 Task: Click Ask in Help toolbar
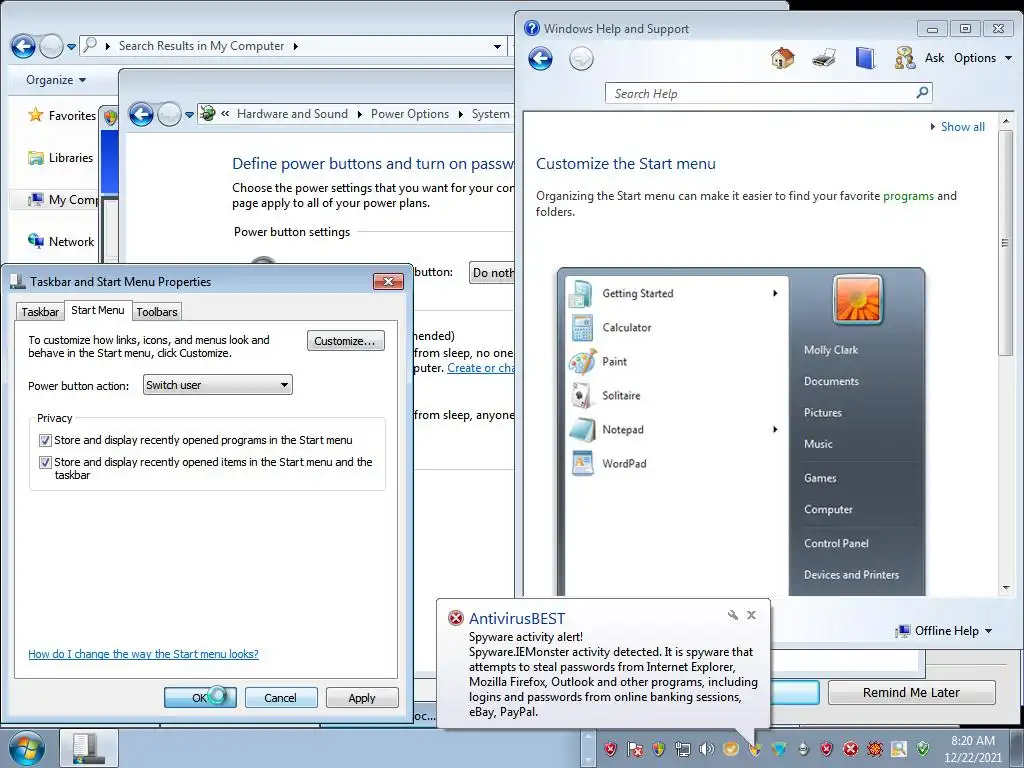point(934,58)
